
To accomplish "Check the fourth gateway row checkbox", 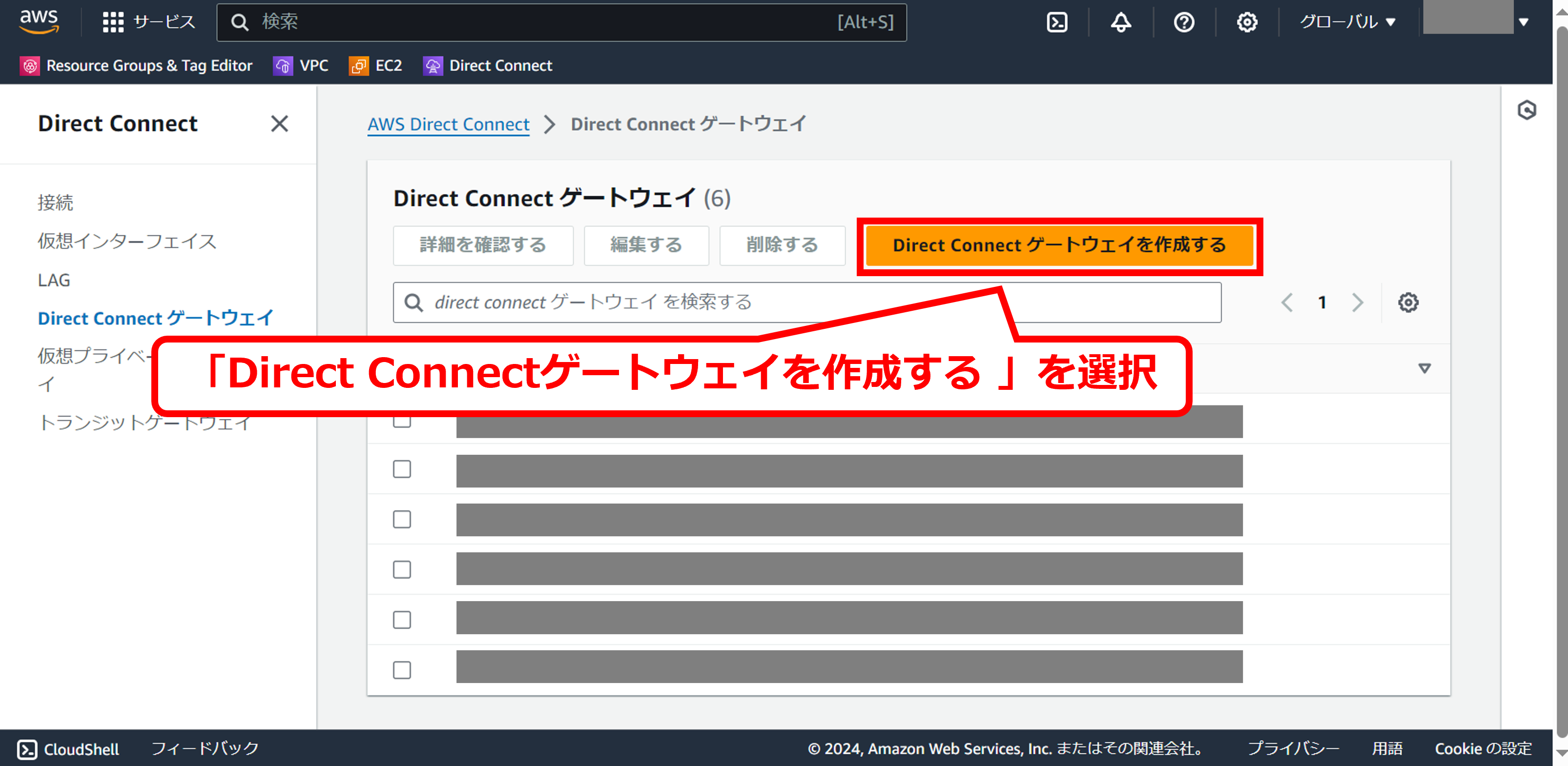I will click(x=402, y=570).
